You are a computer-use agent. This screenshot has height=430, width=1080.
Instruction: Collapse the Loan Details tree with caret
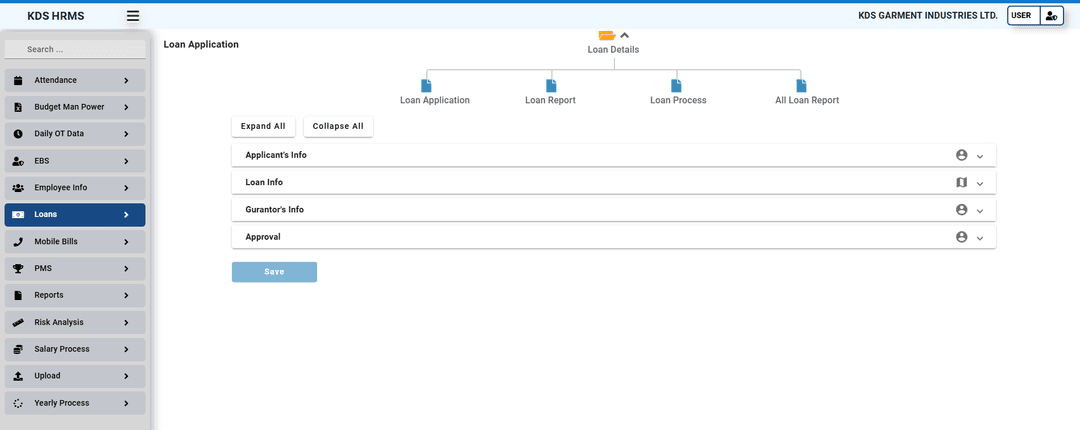click(x=625, y=35)
